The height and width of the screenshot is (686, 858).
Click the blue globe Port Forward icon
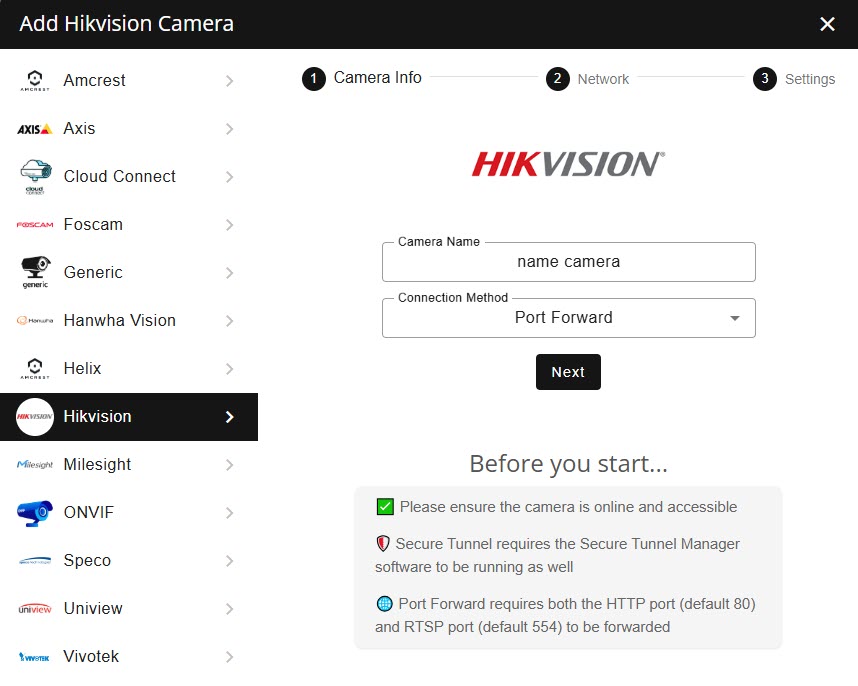pos(385,603)
